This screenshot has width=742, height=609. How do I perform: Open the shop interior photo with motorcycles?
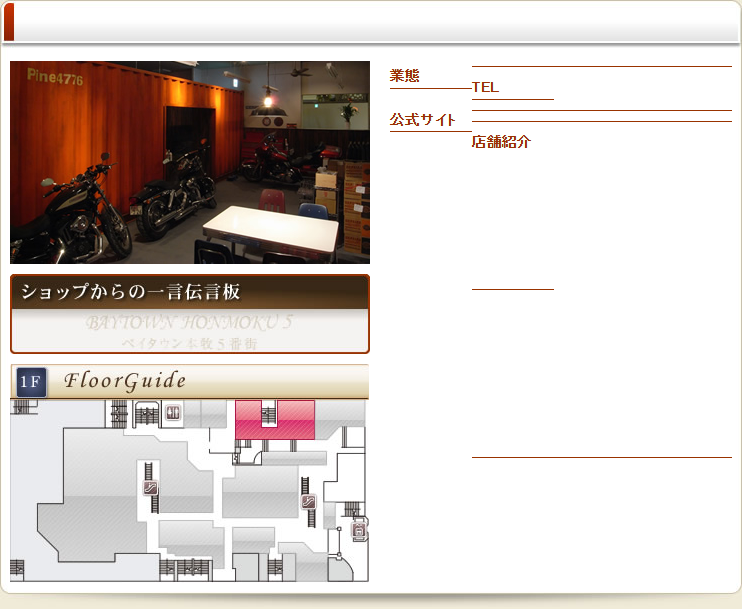(x=190, y=162)
